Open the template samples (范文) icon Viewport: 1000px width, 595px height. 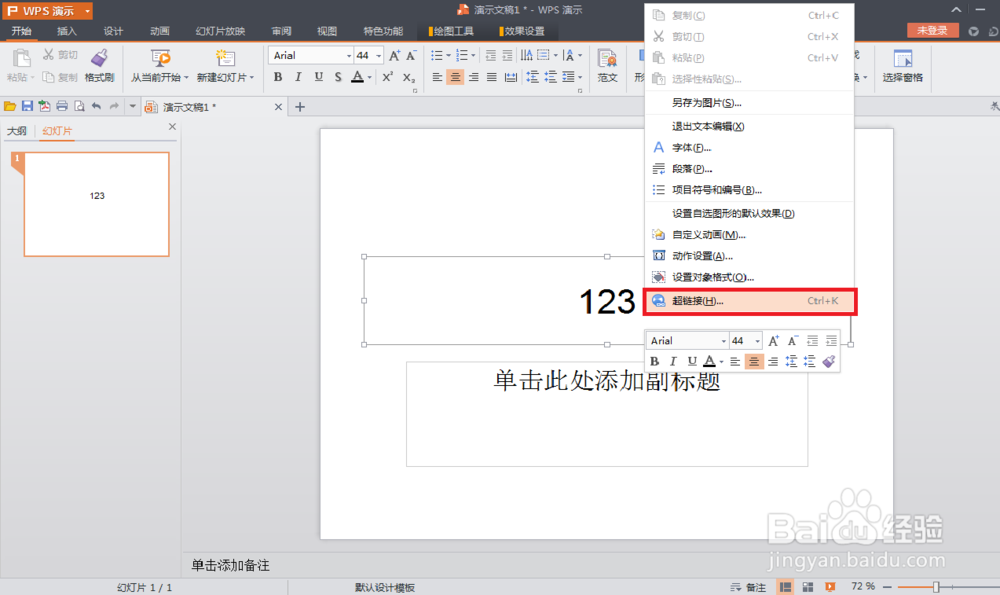pyautogui.click(x=607, y=59)
